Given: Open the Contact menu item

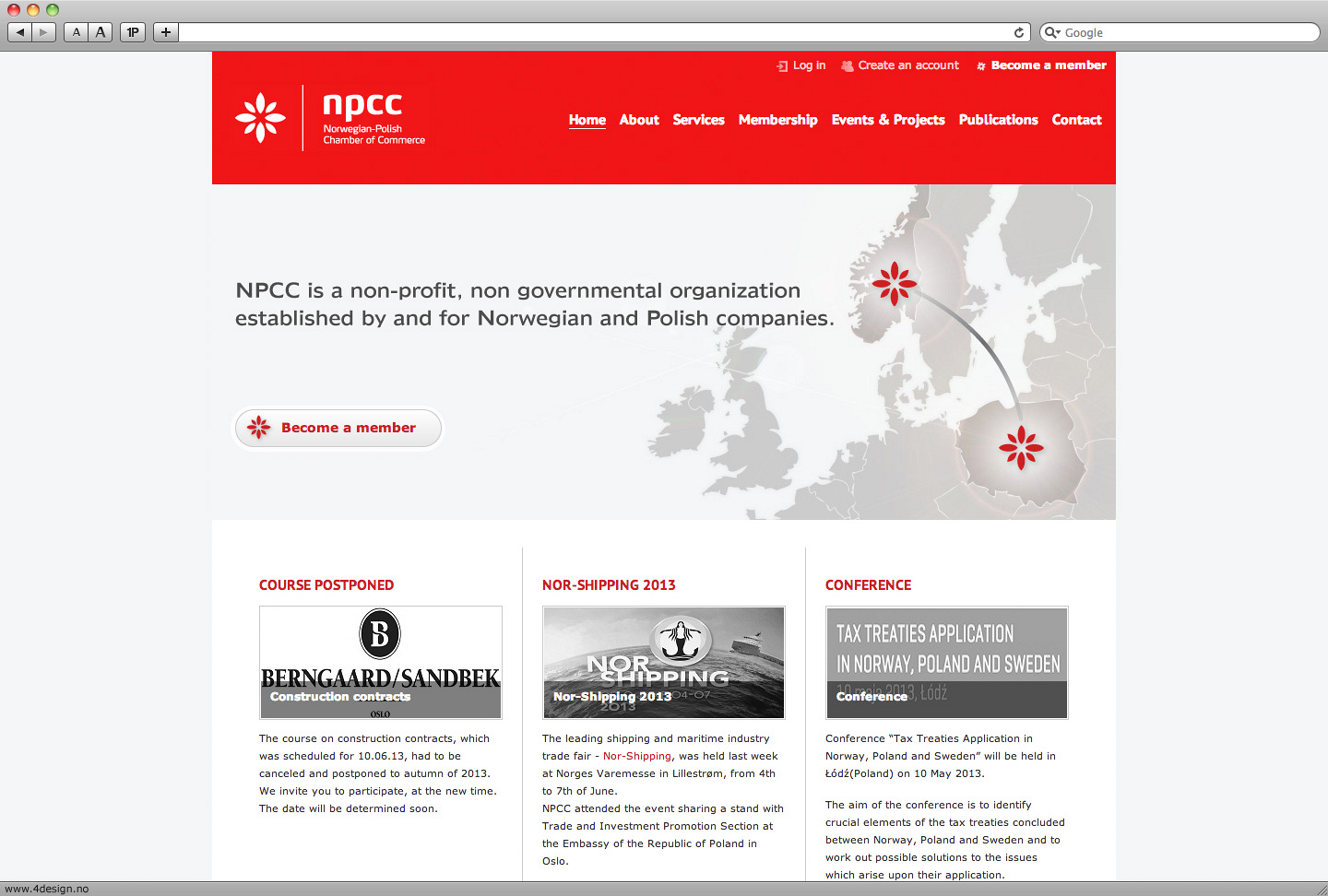Looking at the screenshot, I should tap(1076, 120).
